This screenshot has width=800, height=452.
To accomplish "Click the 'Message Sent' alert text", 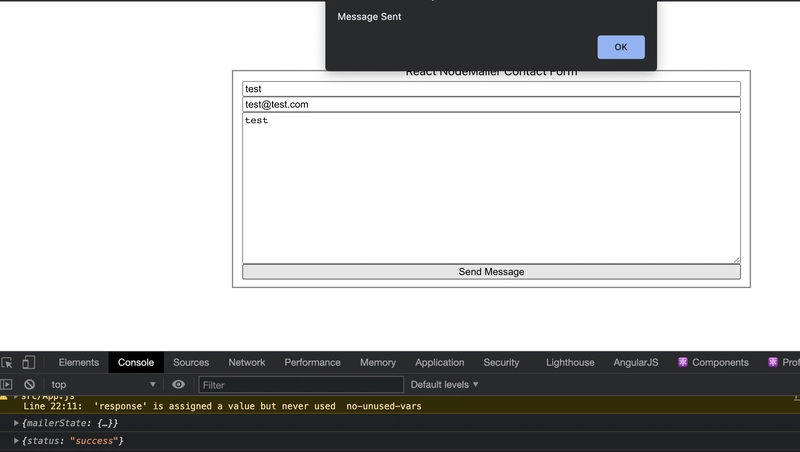I will tap(369, 16).
